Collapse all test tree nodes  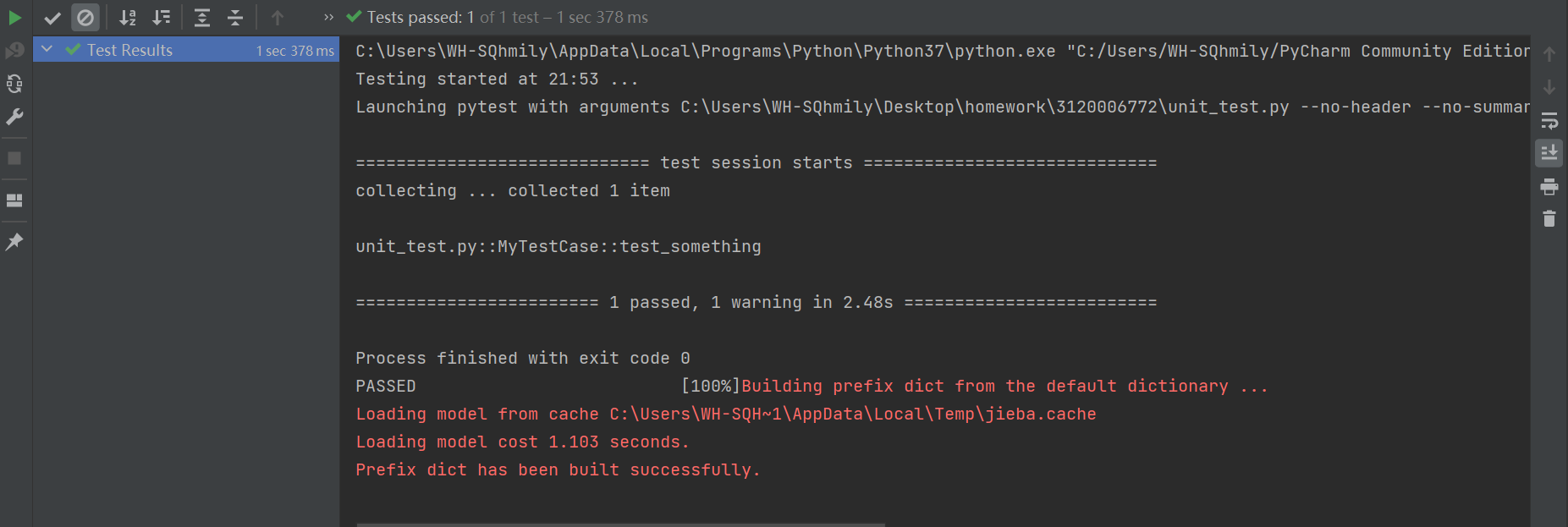[x=235, y=18]
